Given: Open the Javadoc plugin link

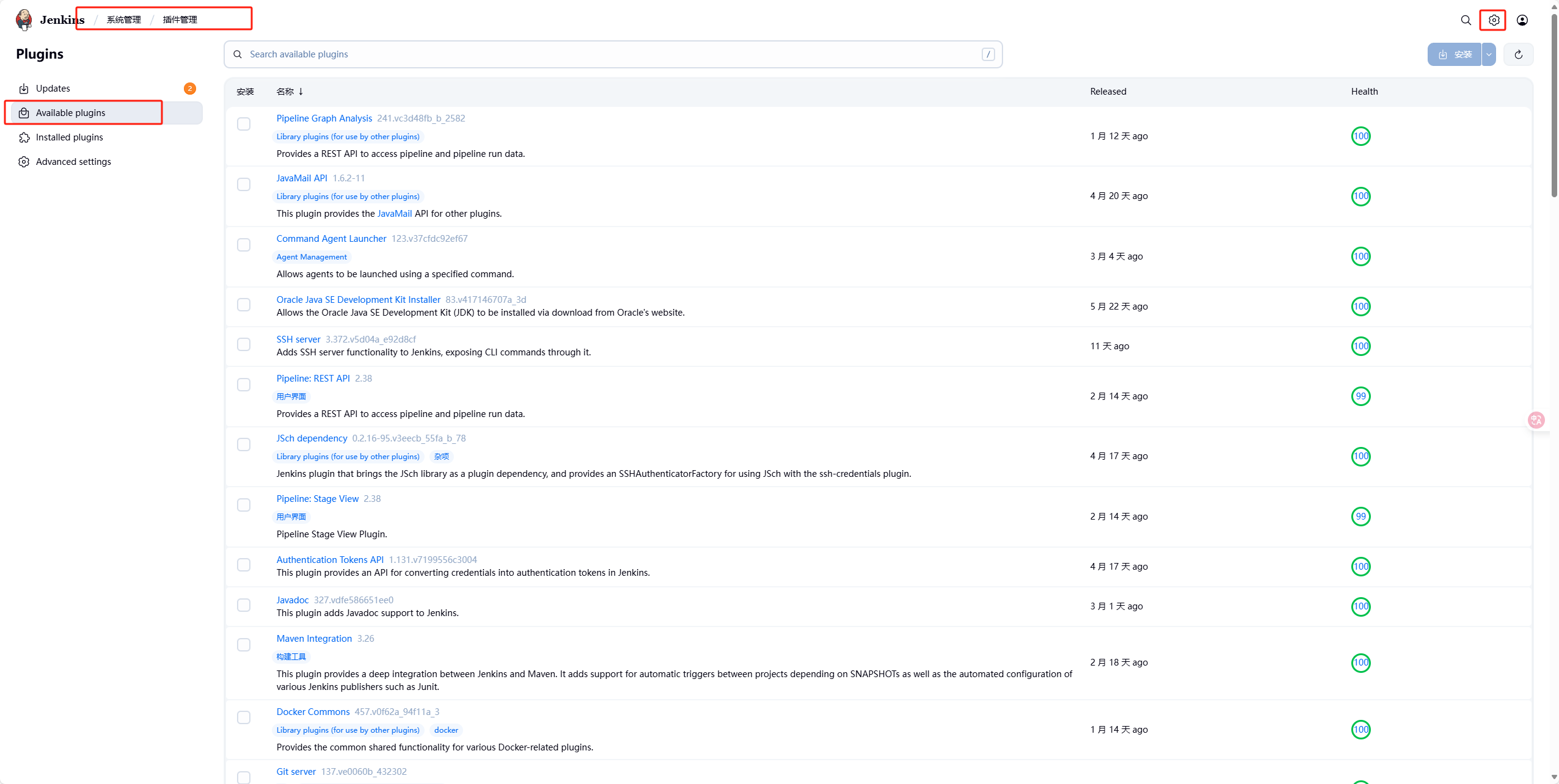Looking at the screenshot, I should coord(293,600).
